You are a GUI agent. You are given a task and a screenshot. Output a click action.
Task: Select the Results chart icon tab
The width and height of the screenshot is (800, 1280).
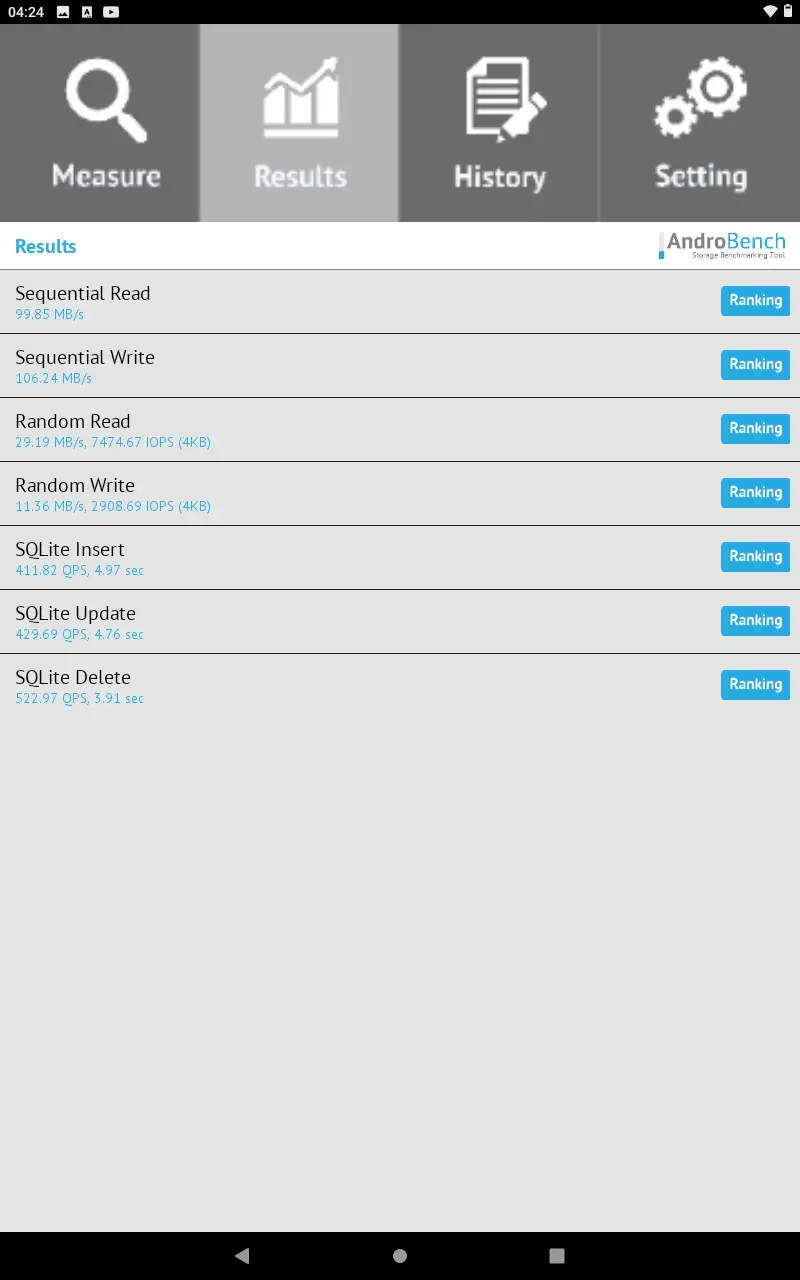click(300, 123)
